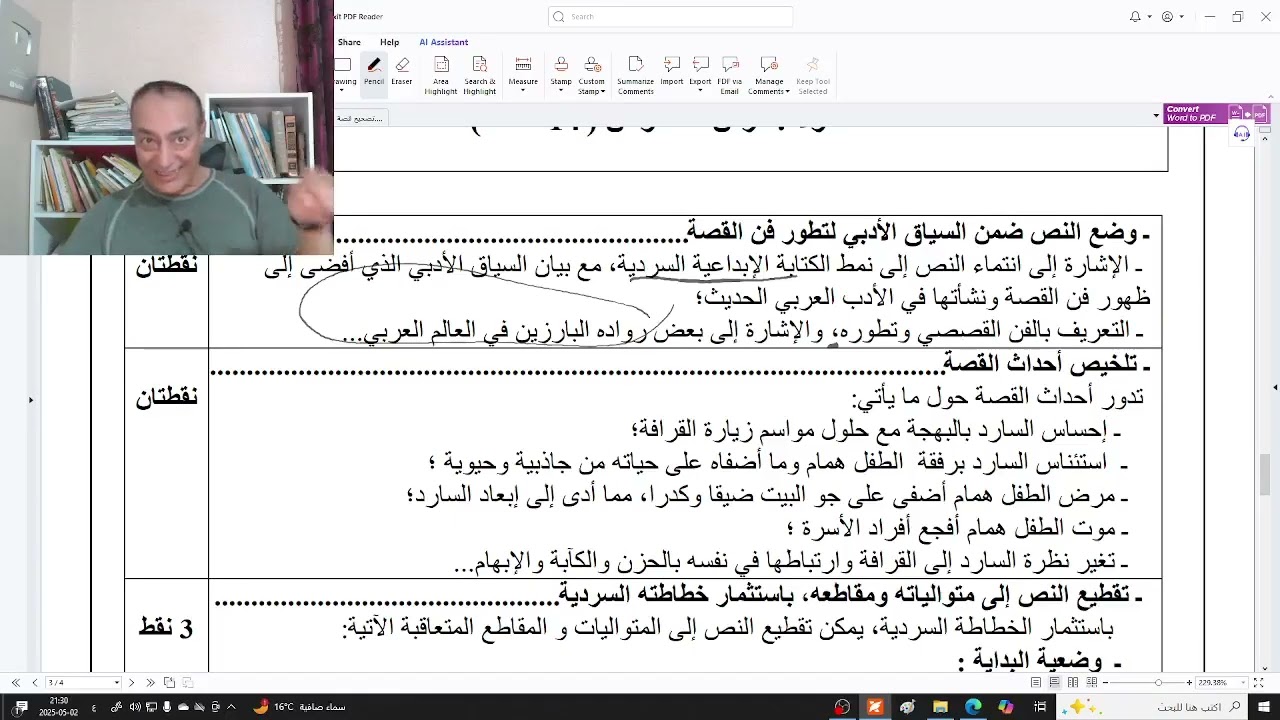Go to next page
This screenshot has width=1280, height=720.
131,683
